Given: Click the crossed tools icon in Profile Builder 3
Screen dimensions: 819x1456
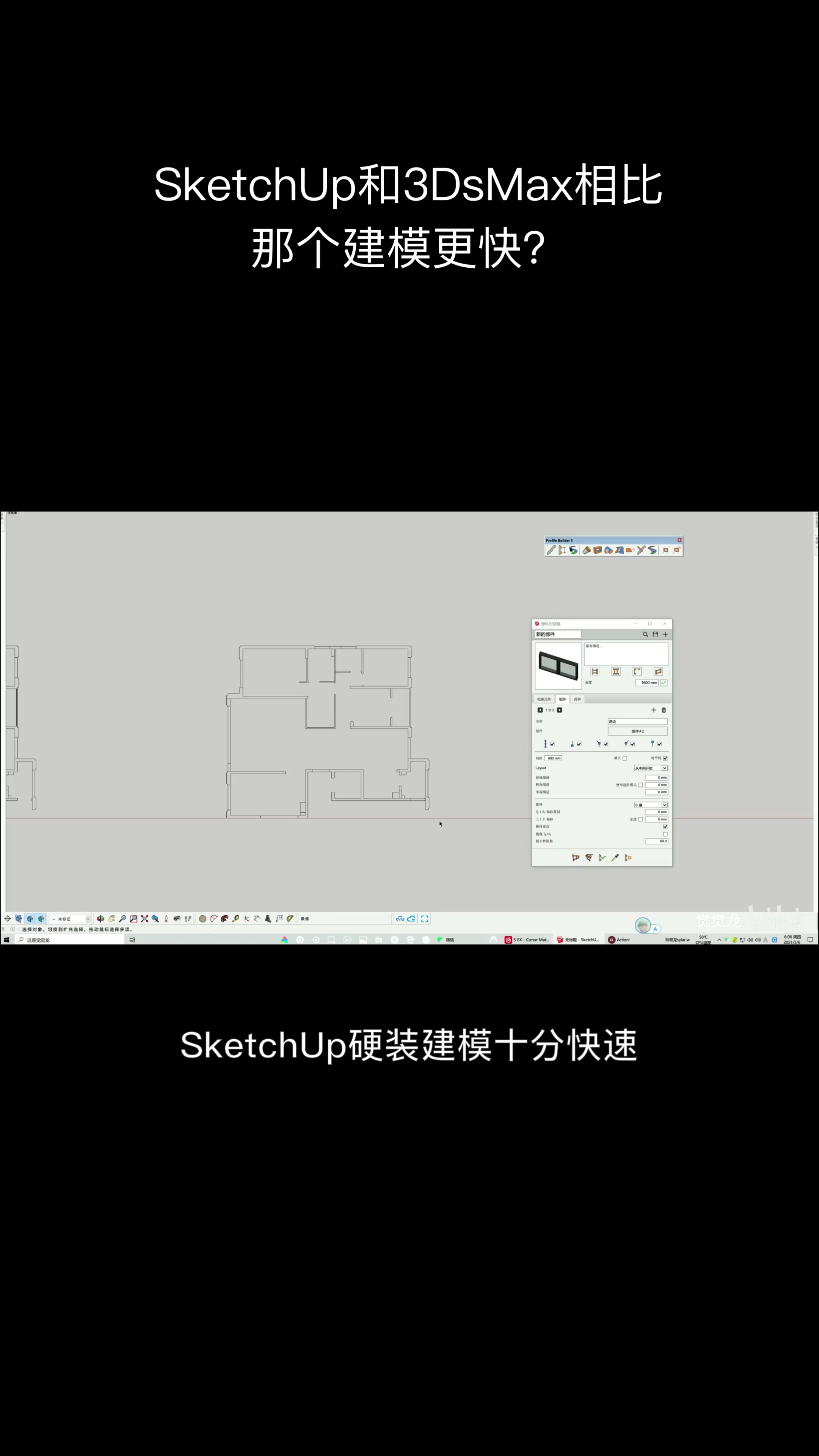Looking at the screenshot, I should tap(641, 550).
